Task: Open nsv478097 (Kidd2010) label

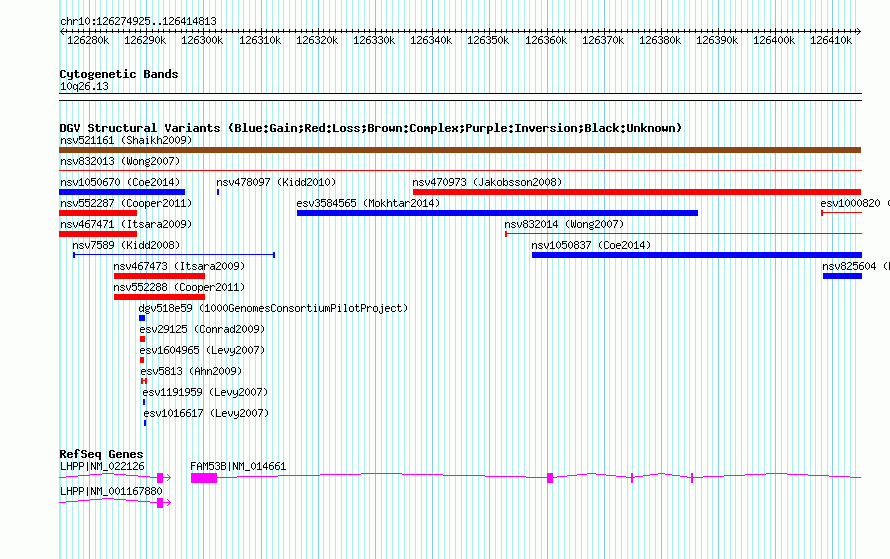Action: [276, 182]
